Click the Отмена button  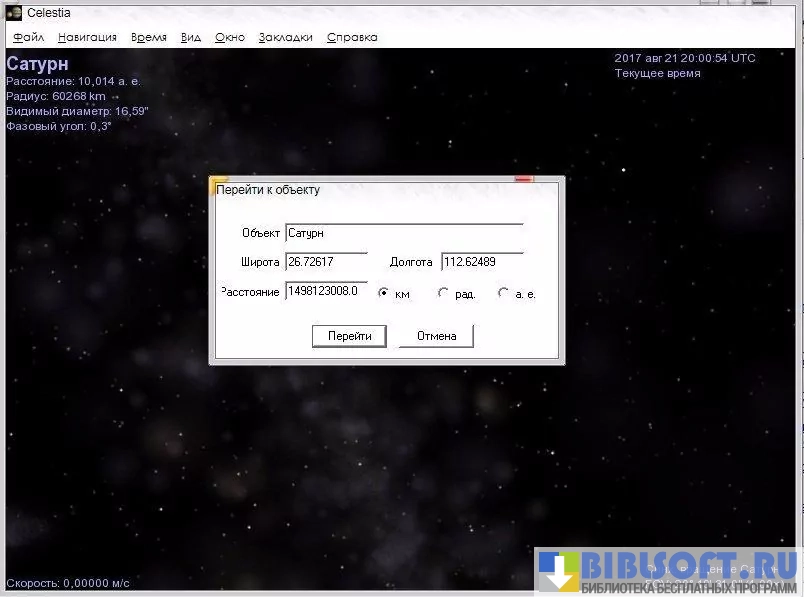tap(436, 336)
